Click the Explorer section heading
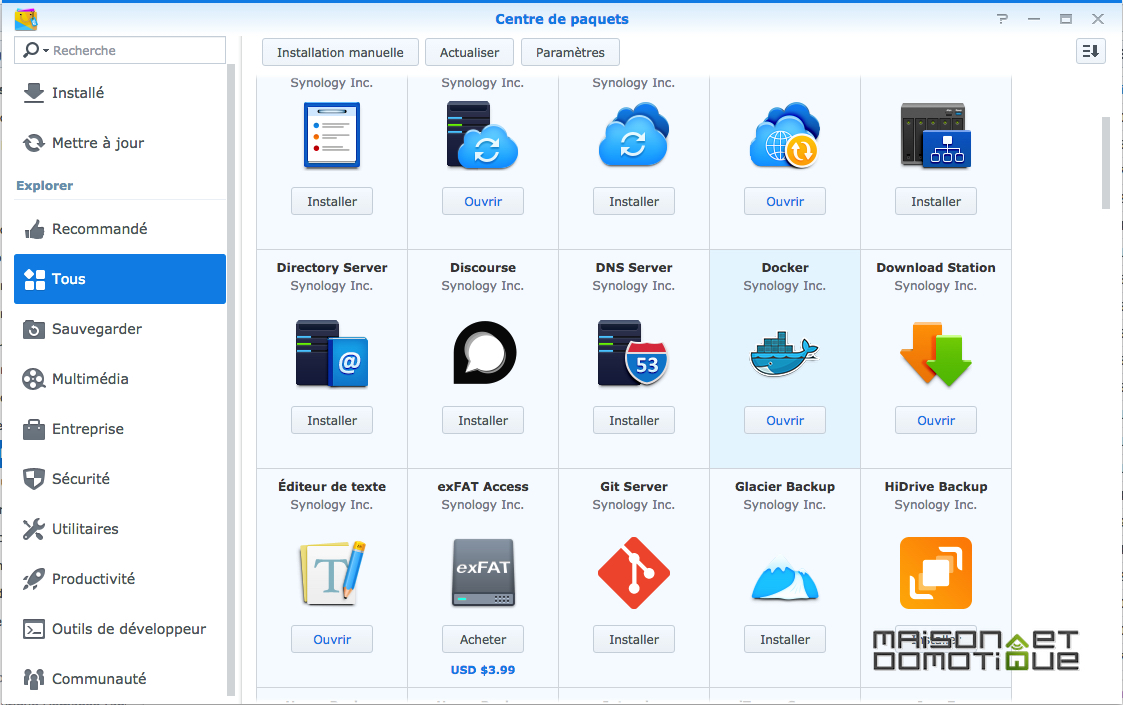 coord(44,186)
